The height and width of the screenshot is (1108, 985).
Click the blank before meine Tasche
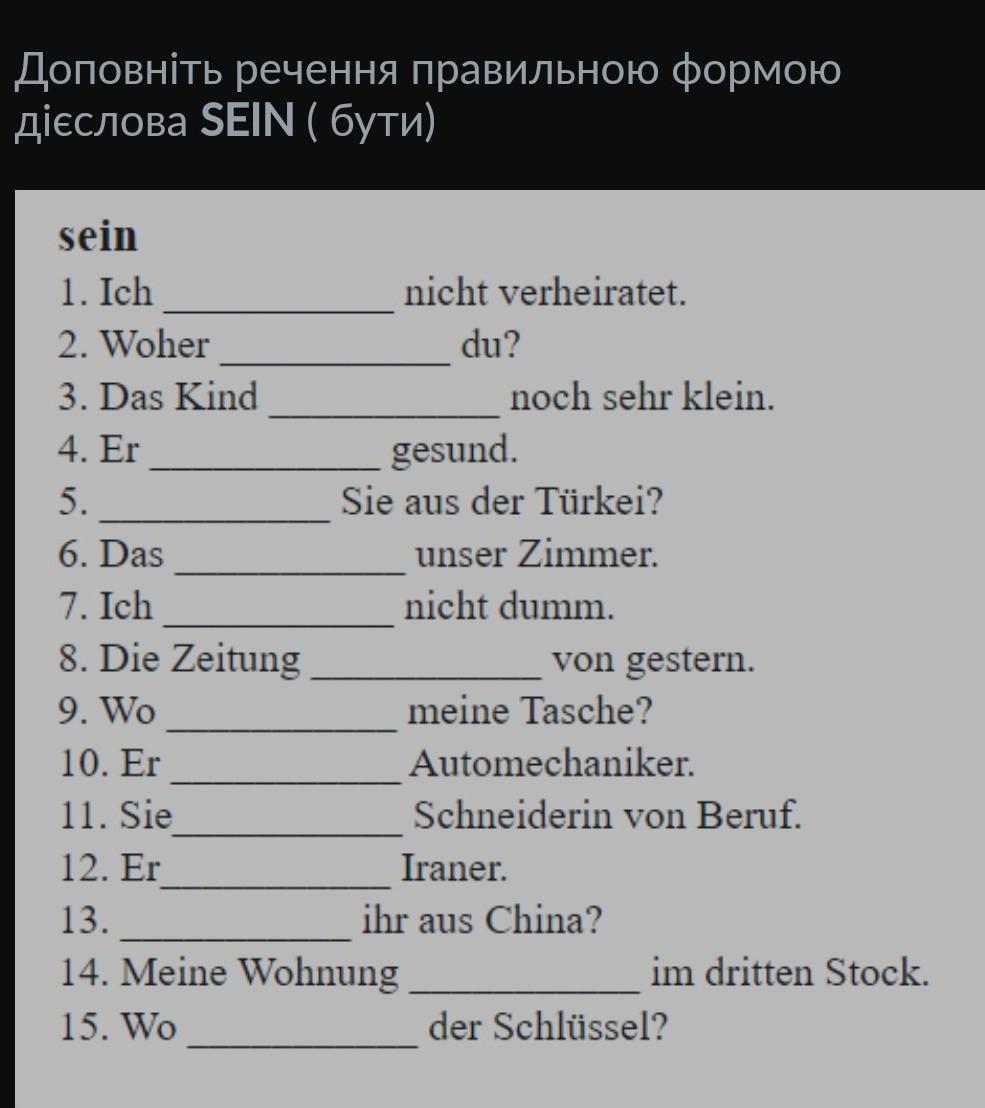282,722
